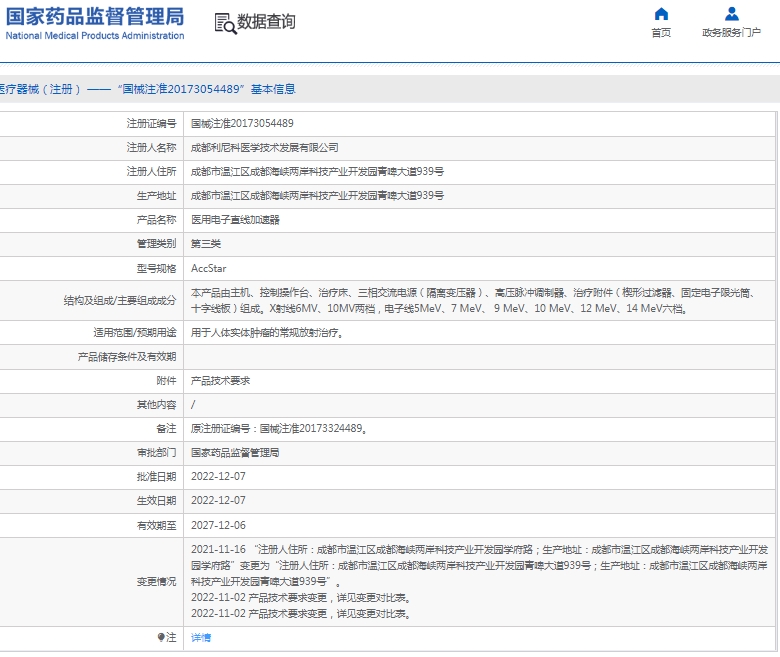
Task: Click the 注册人名称 row label
Action: click(151, 148)
